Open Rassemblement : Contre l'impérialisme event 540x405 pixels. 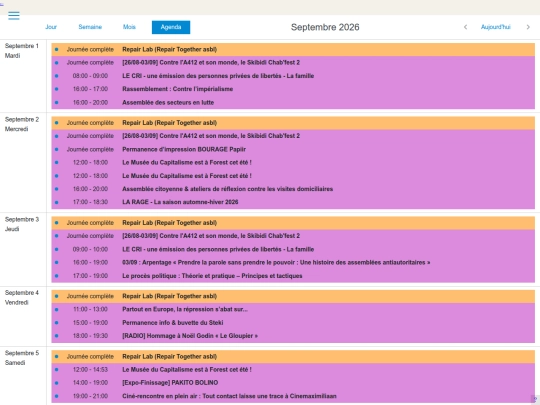point(293,89)
